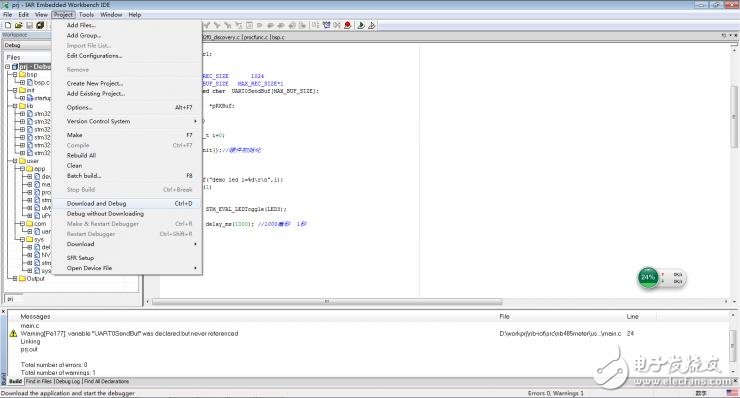Click the bsp folder icon

(22, 75)
